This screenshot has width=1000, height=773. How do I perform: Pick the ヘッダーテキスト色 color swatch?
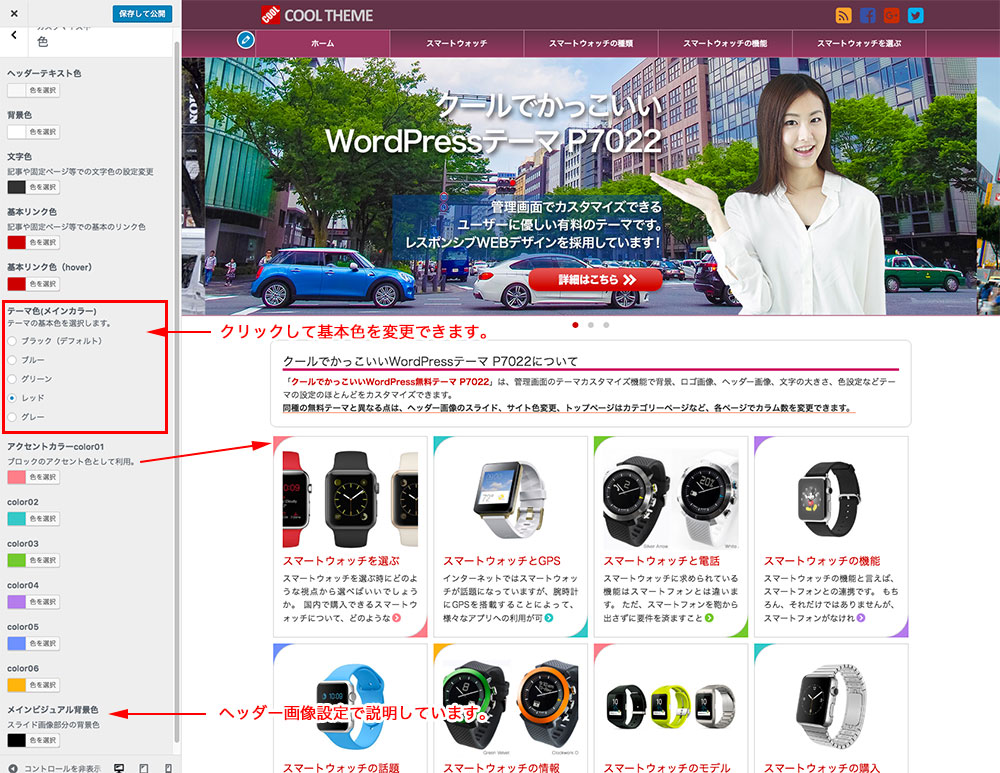[17, 91]
